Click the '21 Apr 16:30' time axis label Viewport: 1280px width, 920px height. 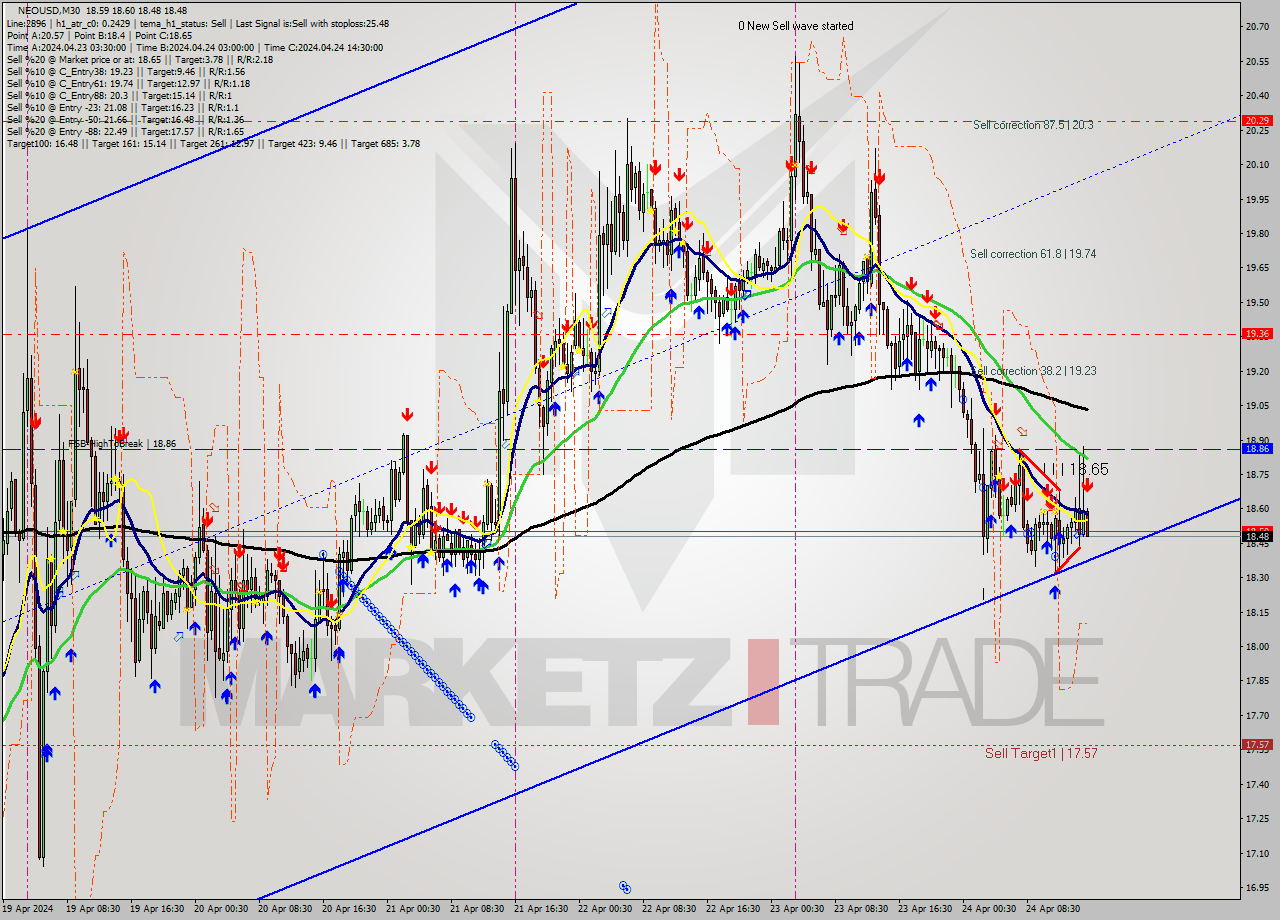click(539, 909)
